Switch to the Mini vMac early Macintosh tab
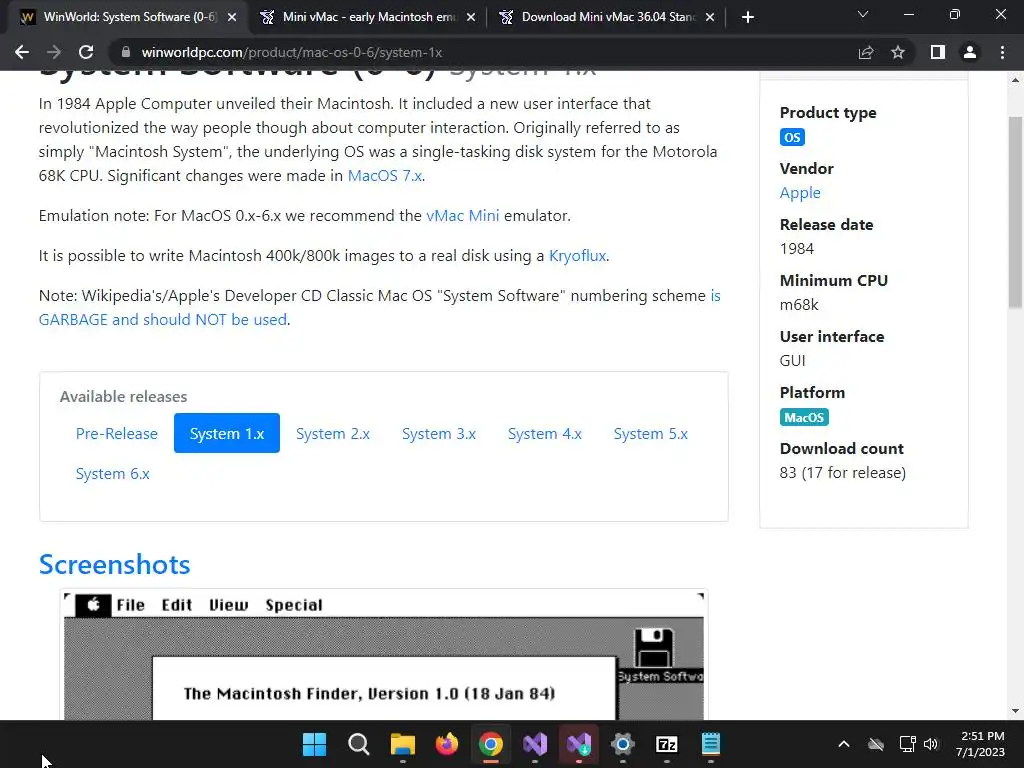 coord(367,17)
